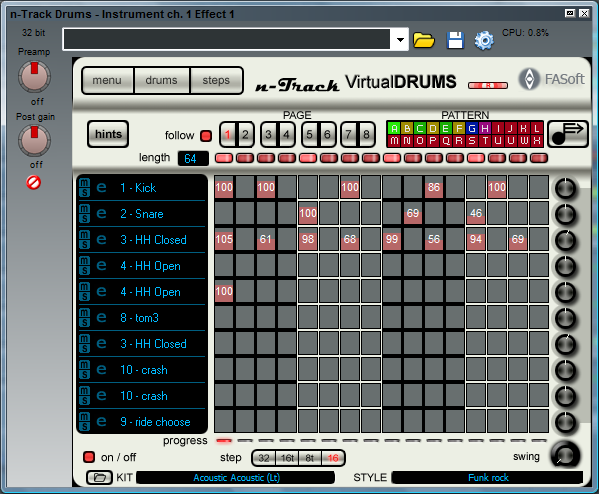
Task: Click the first progress indicator bar
Action: point(224,441)
